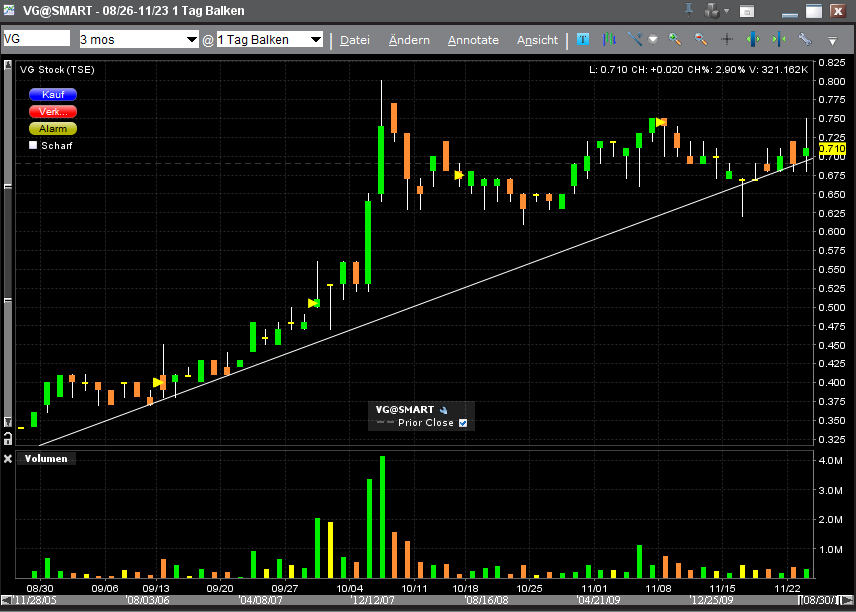
Task: Open the Ansicht menu
Action: [x=537, y=40]
